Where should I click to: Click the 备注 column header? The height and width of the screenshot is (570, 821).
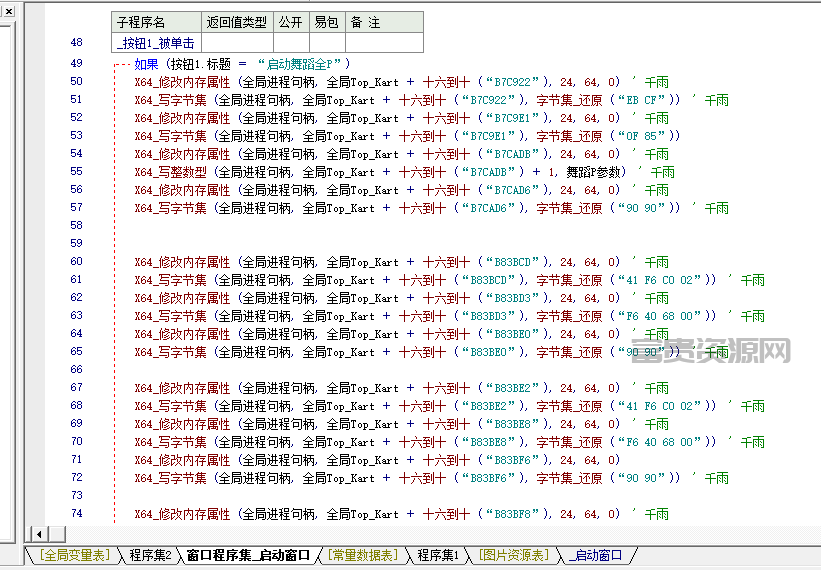384,23
